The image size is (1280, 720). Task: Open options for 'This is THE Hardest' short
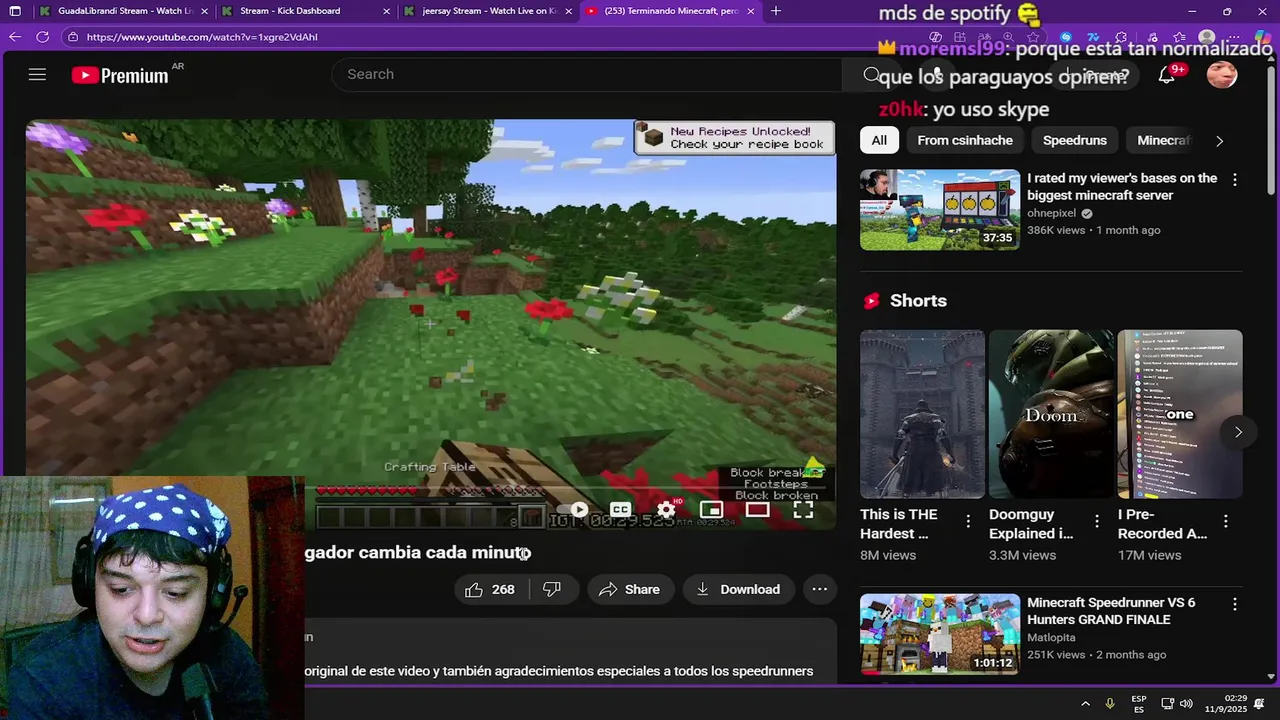coord(967,521)
